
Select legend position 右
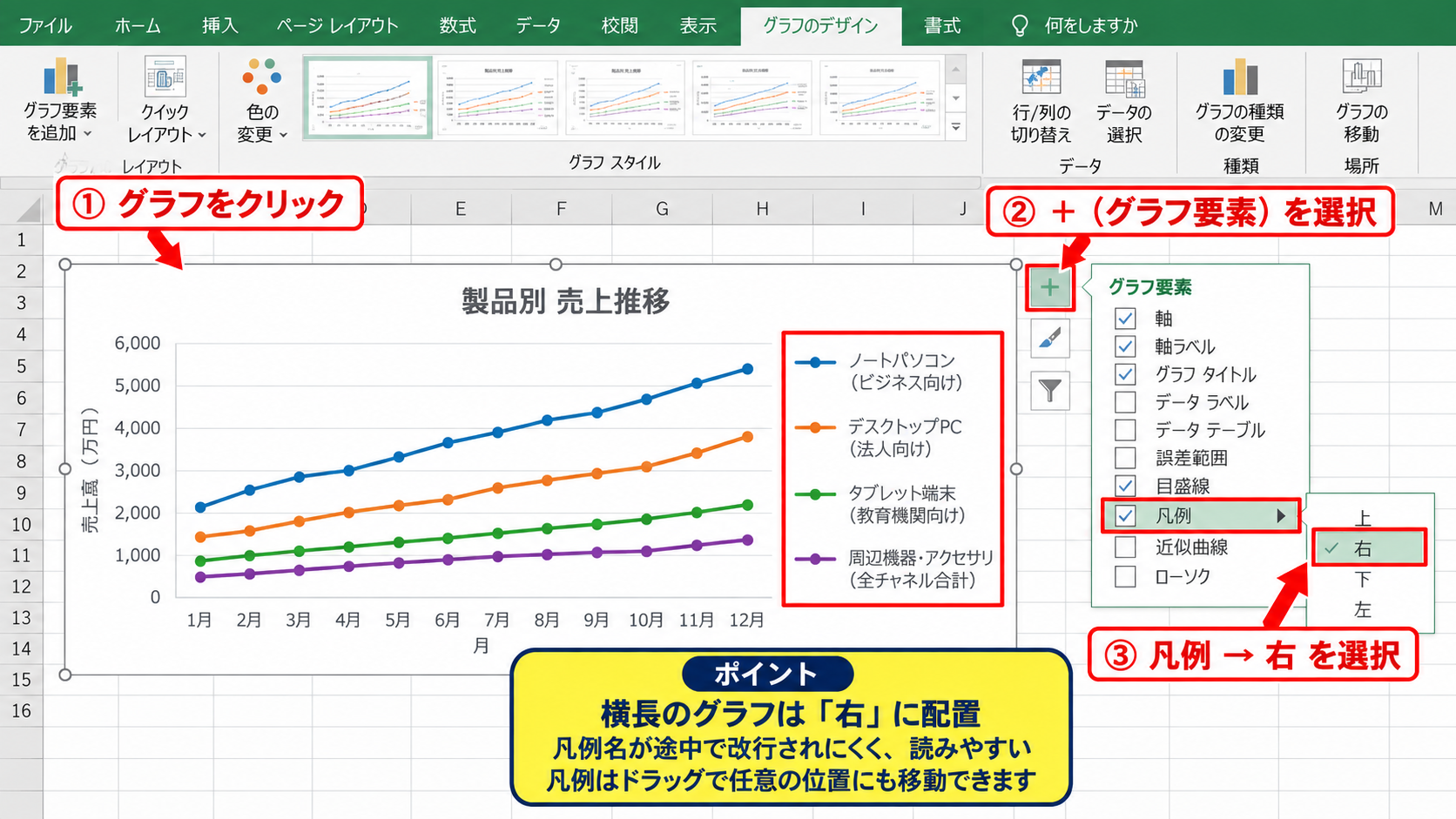[1369, 548]
